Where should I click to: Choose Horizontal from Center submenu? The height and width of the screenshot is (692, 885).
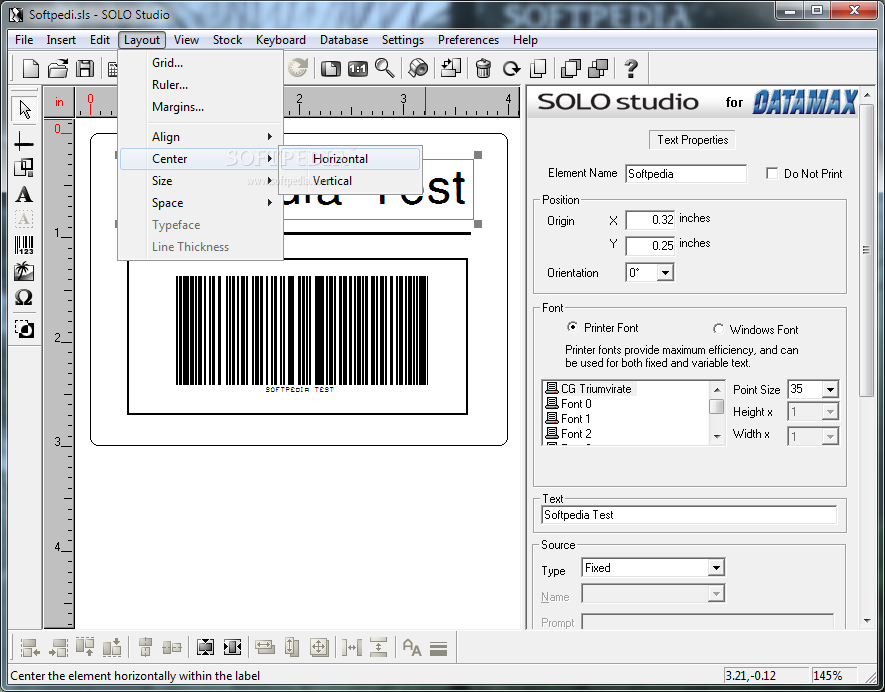351,159
